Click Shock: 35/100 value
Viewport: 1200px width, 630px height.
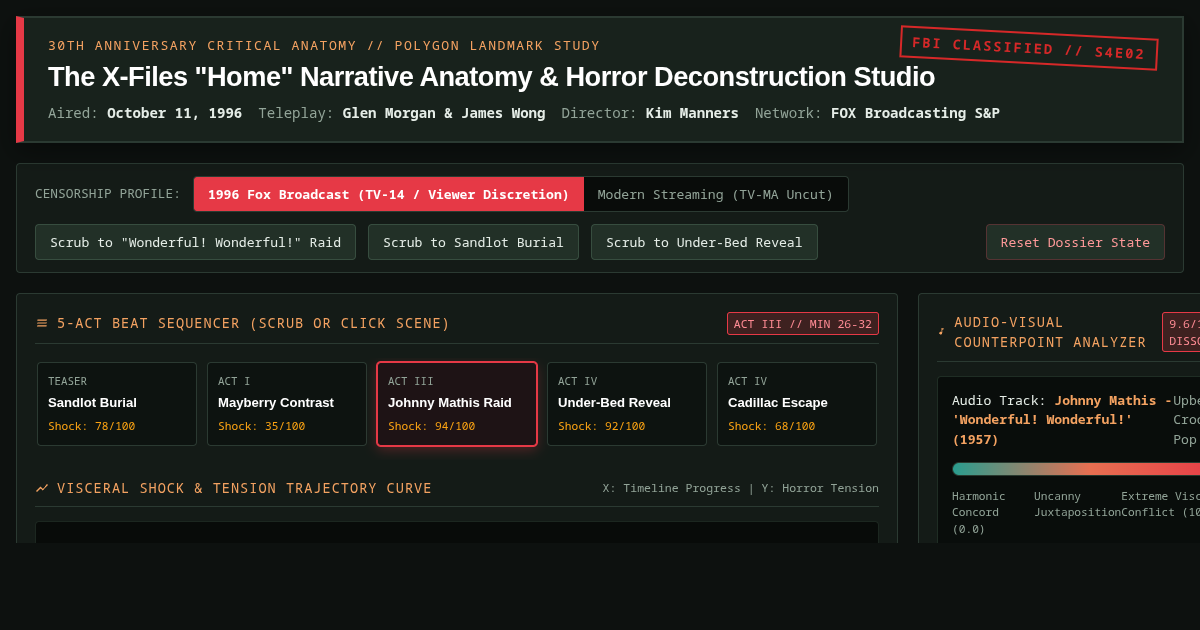tap(261, 426)
